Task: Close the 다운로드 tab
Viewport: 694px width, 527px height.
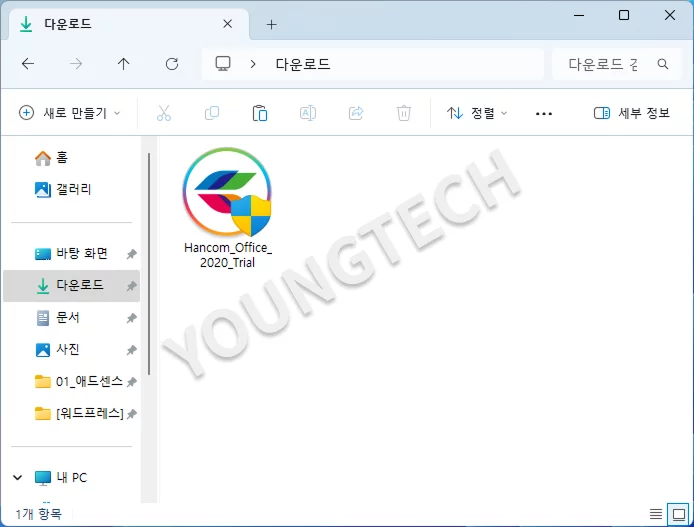Action: 227,24
